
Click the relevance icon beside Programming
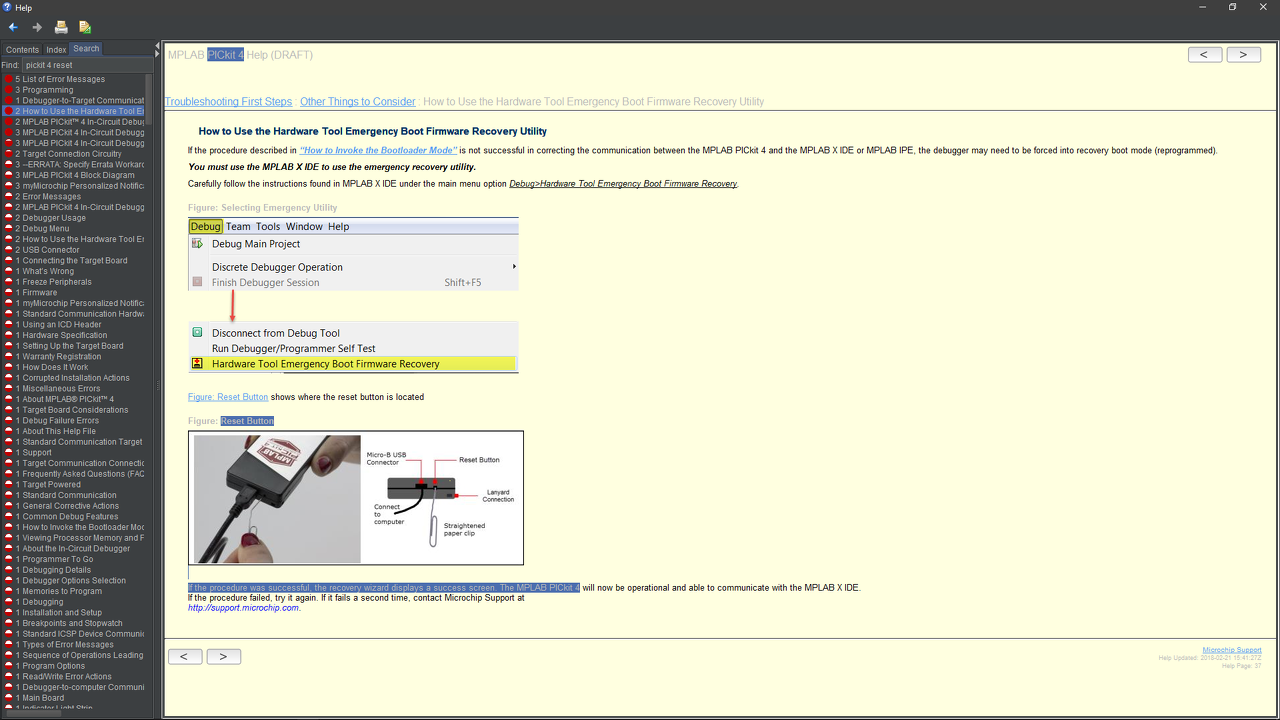point(8,90)
